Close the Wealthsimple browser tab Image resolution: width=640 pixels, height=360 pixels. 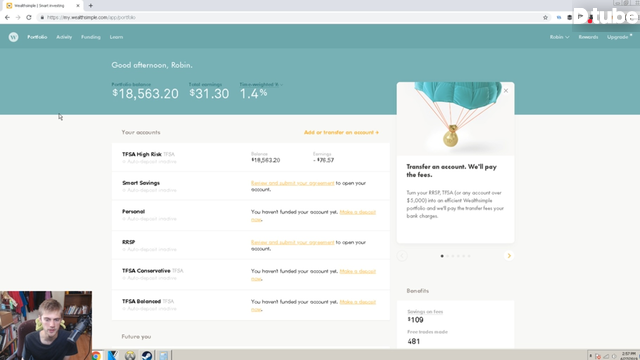[x=78, y=6]
